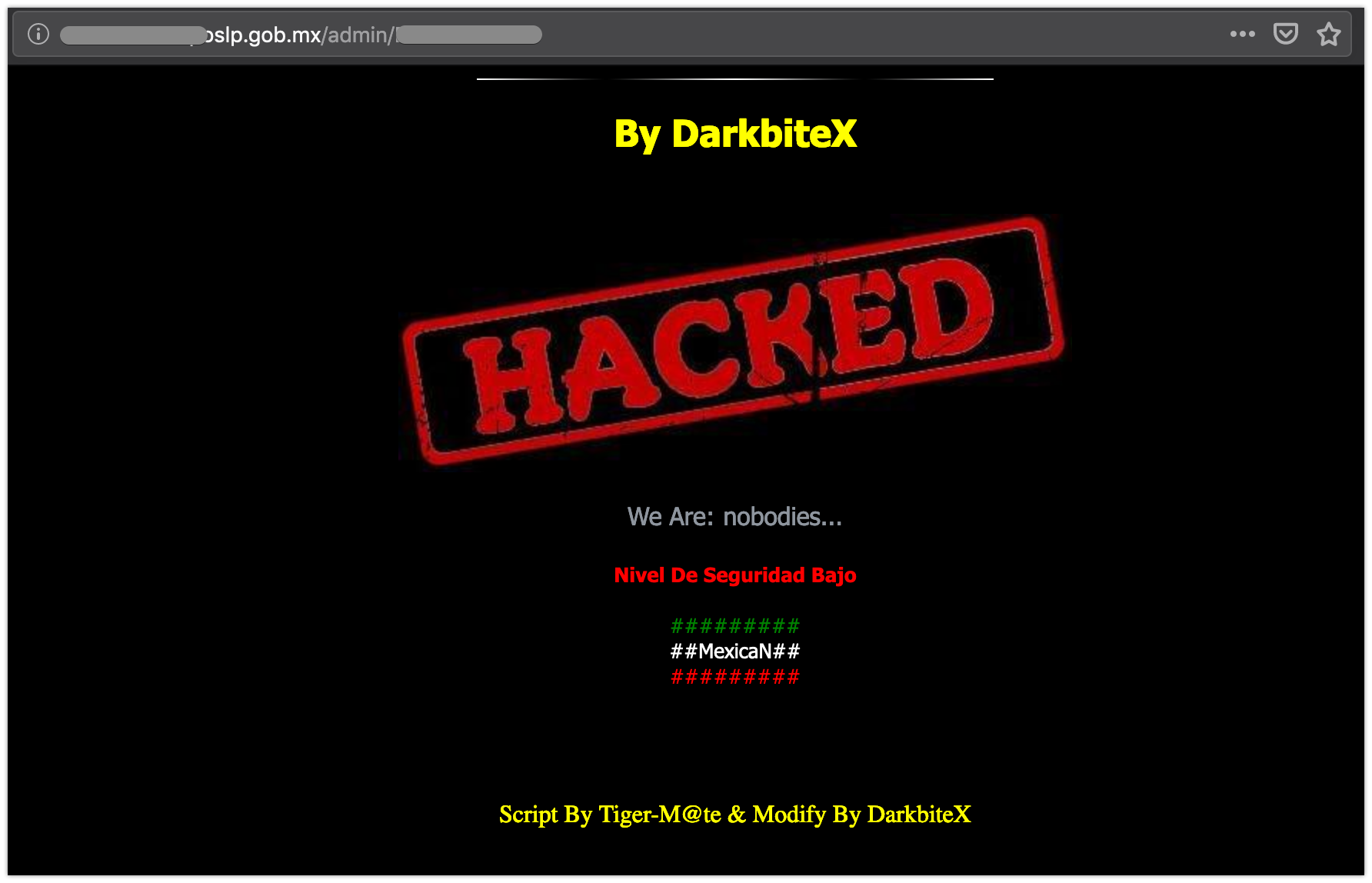This screenshot has height=883, width=1372.
Task: Save page to Pocket icon
Action: click(1286, 34)
